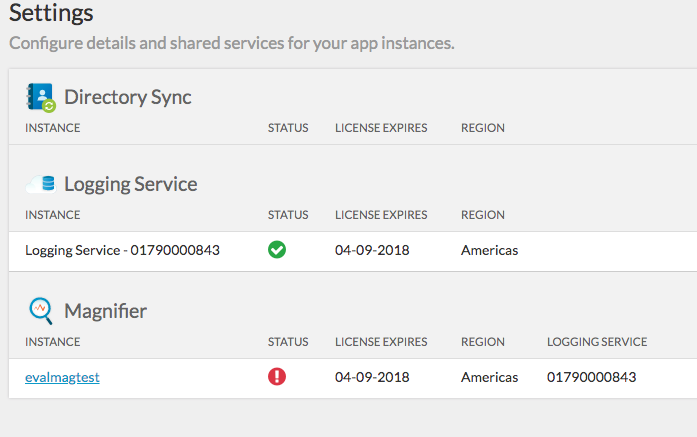
Task: Open the evalmagtest instance link
Action: 62,377
